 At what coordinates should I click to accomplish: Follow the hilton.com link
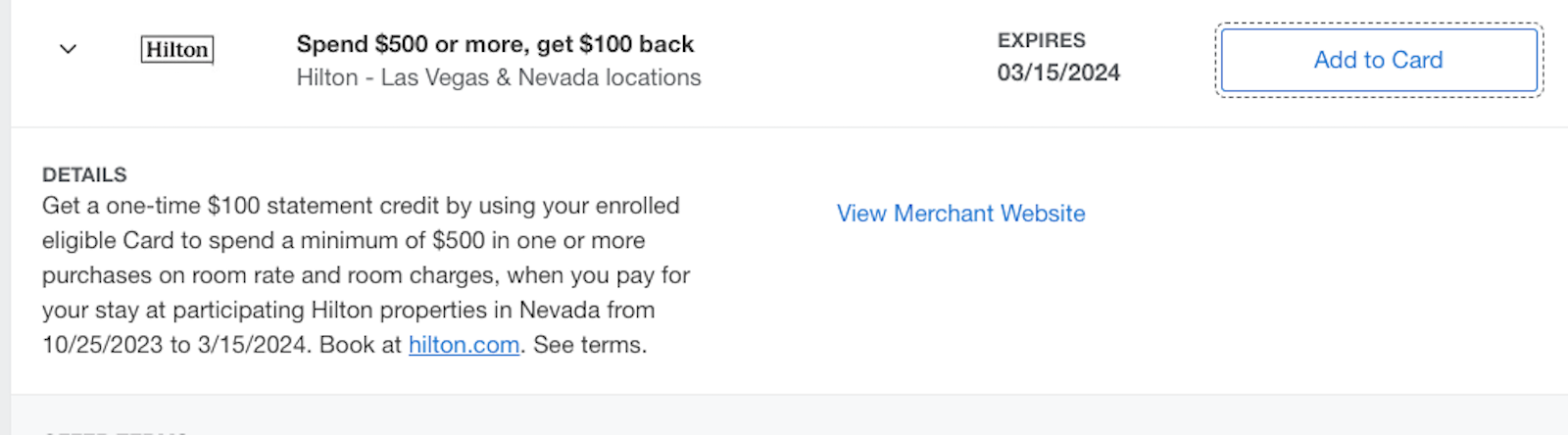pos(464,345)
